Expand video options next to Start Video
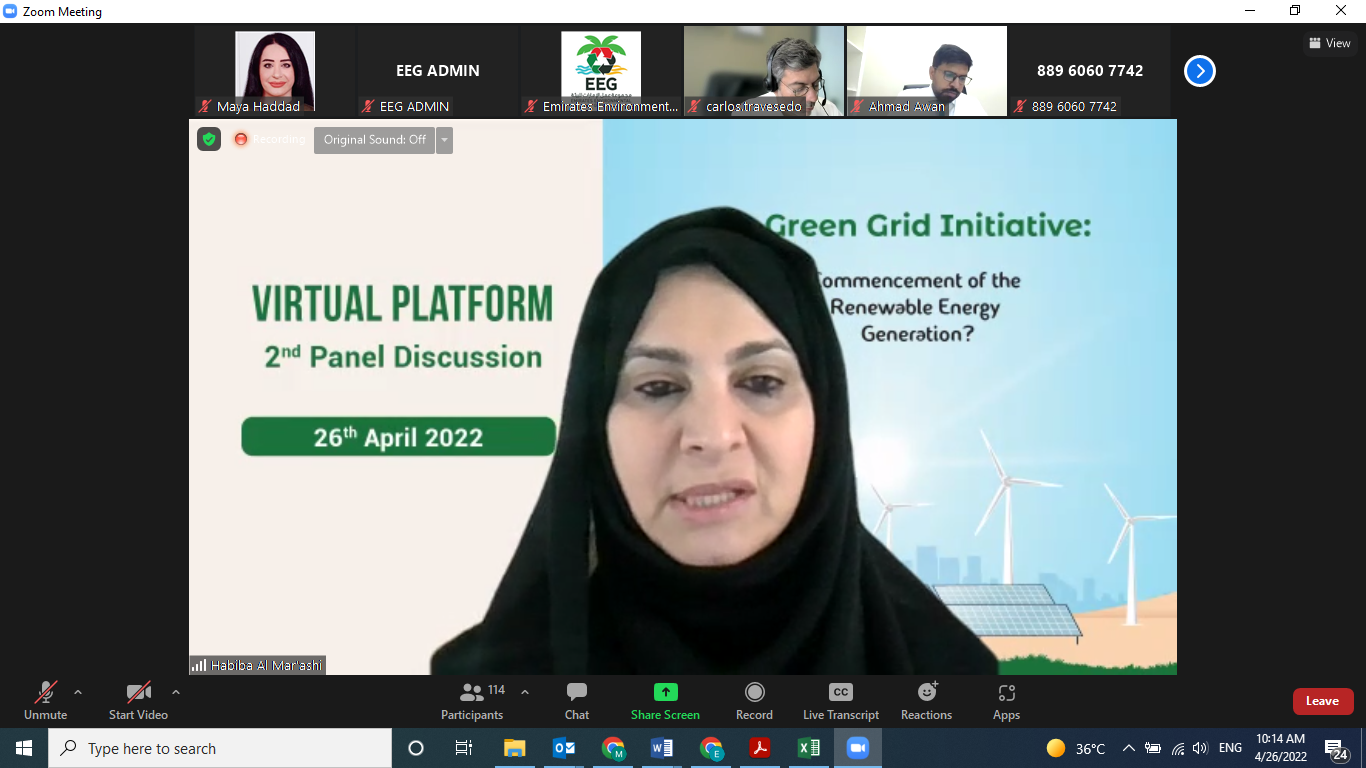1366x768 pixels. [x=176, y=692]
